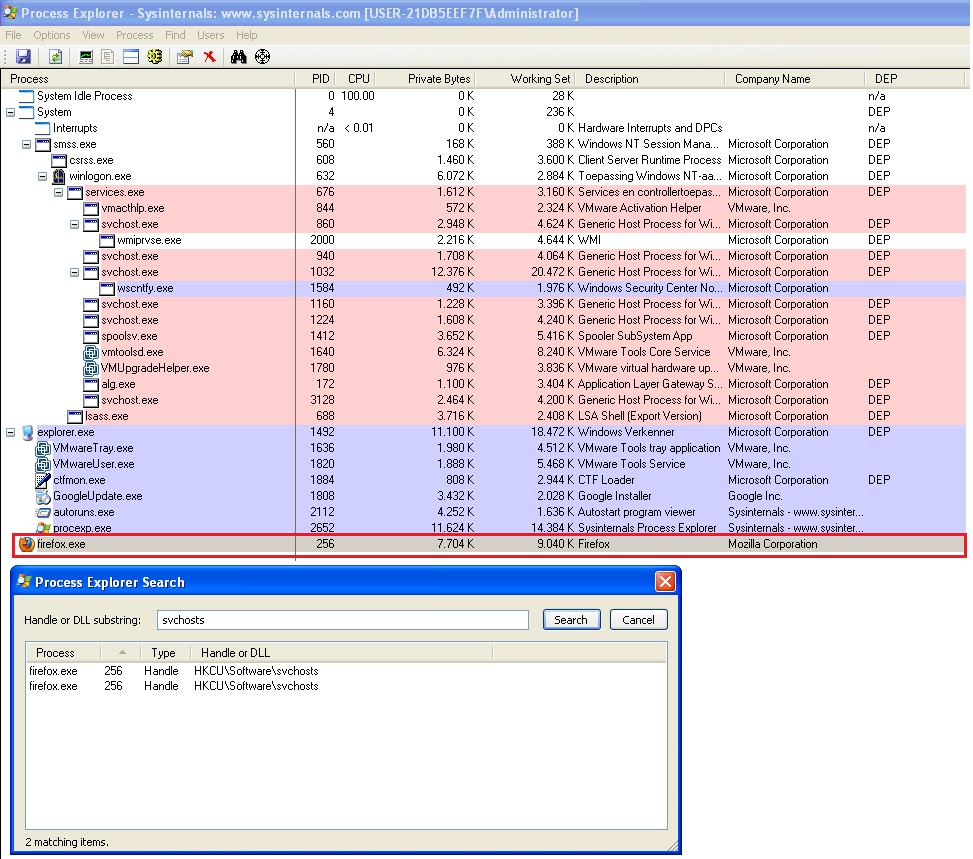Screen dimensions: 973x859
Task: Collapse the smss.exe tree node
Action: point(27,145)
